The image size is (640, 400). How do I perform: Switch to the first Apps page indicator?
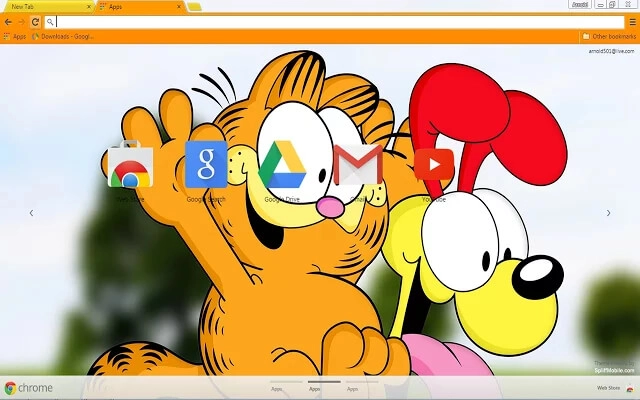pyautogui.click(x=286, y=386)
